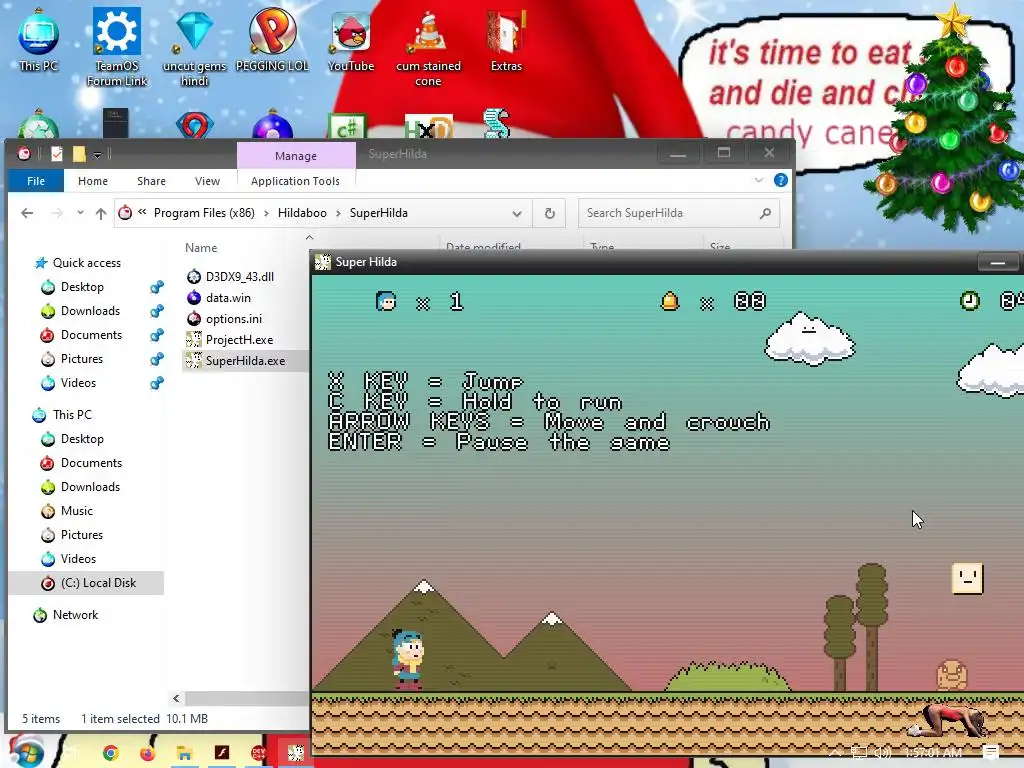Switch to the Share ribbon tab
Screen dimensions: 1024x768
click(151, 181)
